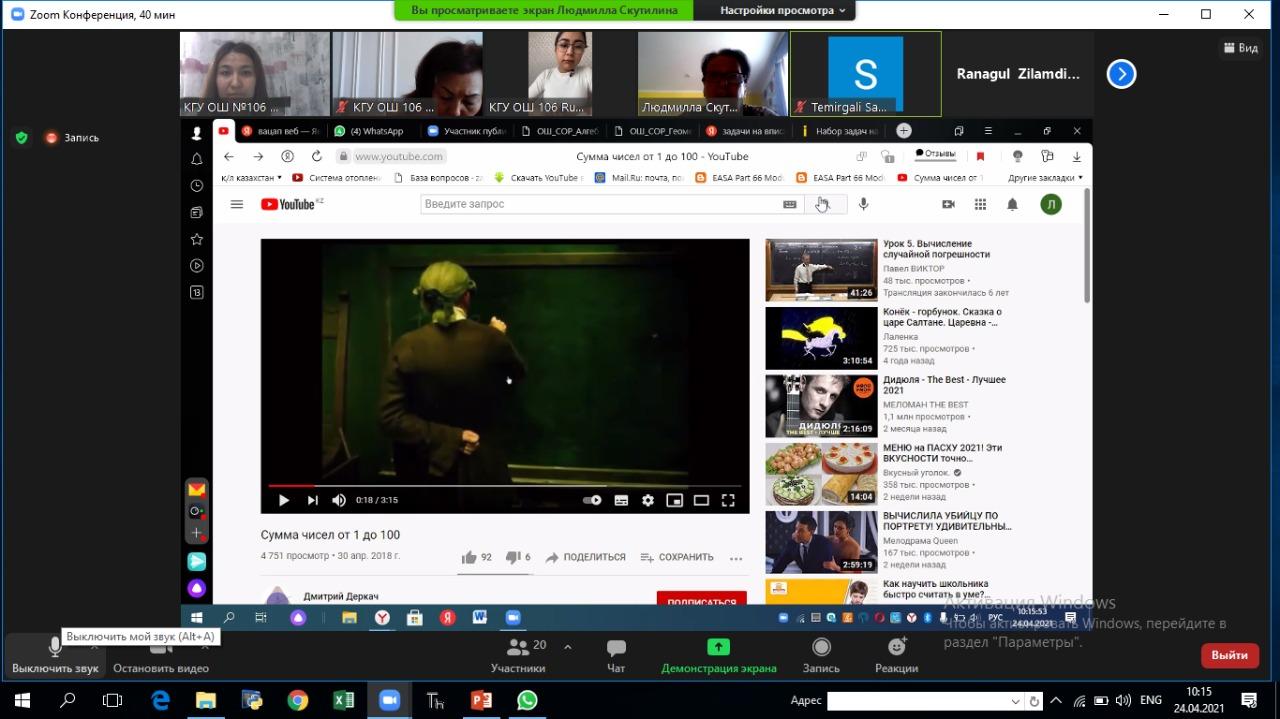
Task: Expand arrow next to Участники
Action: point(568,647)
